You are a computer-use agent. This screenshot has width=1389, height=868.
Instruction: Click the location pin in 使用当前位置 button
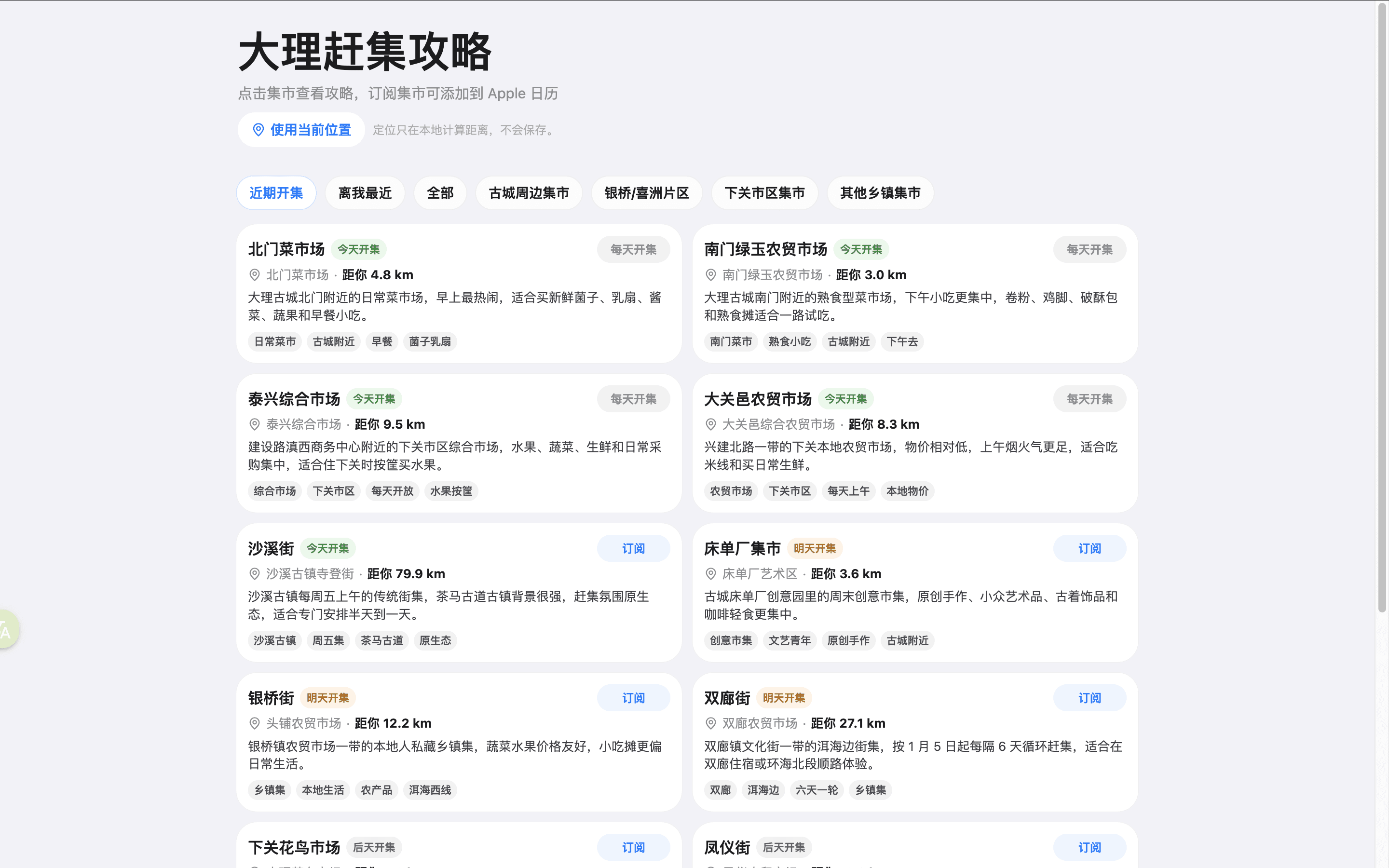click(259, 130)
